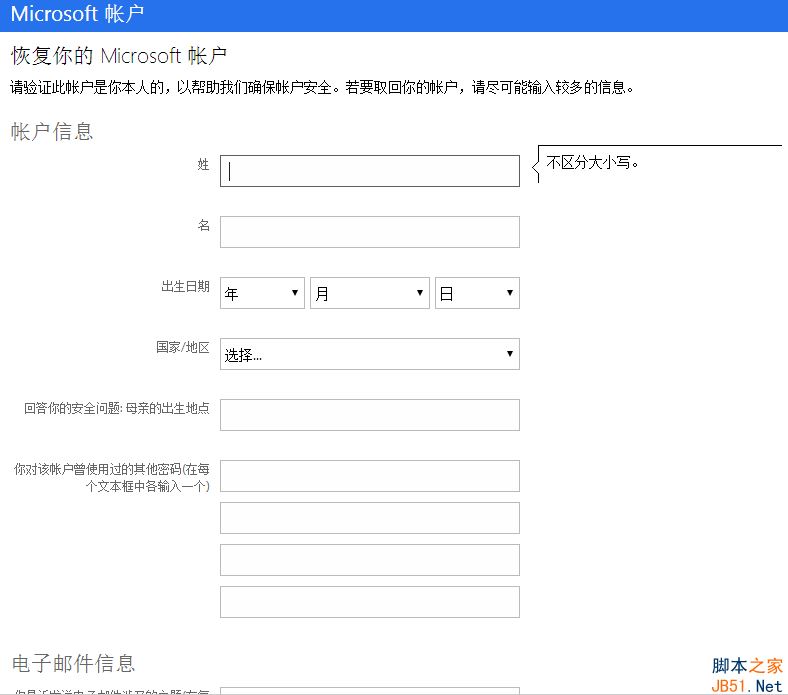Open the 日 birth day dropdown

click(477, 293)
